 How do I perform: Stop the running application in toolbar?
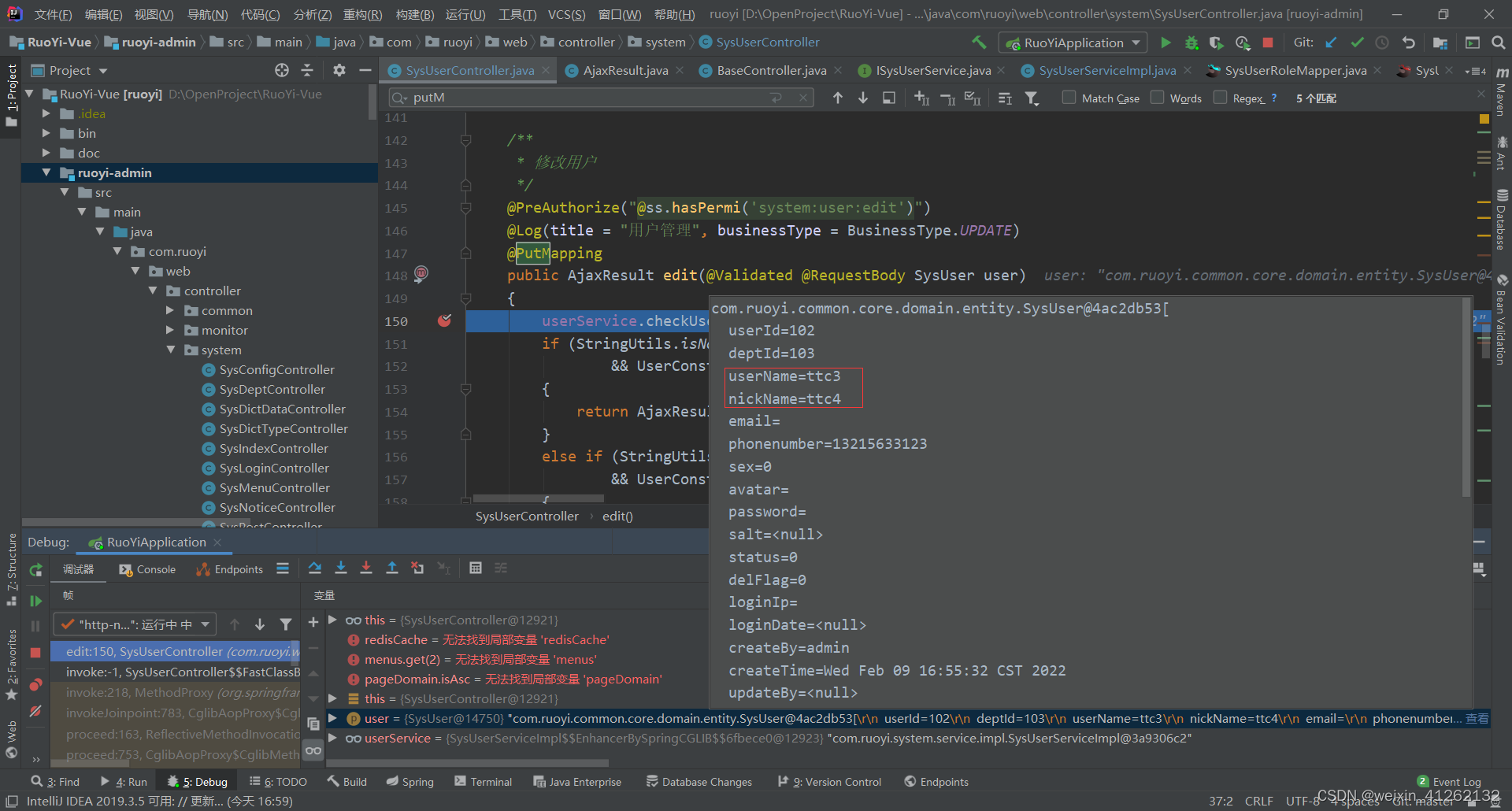1268,43
